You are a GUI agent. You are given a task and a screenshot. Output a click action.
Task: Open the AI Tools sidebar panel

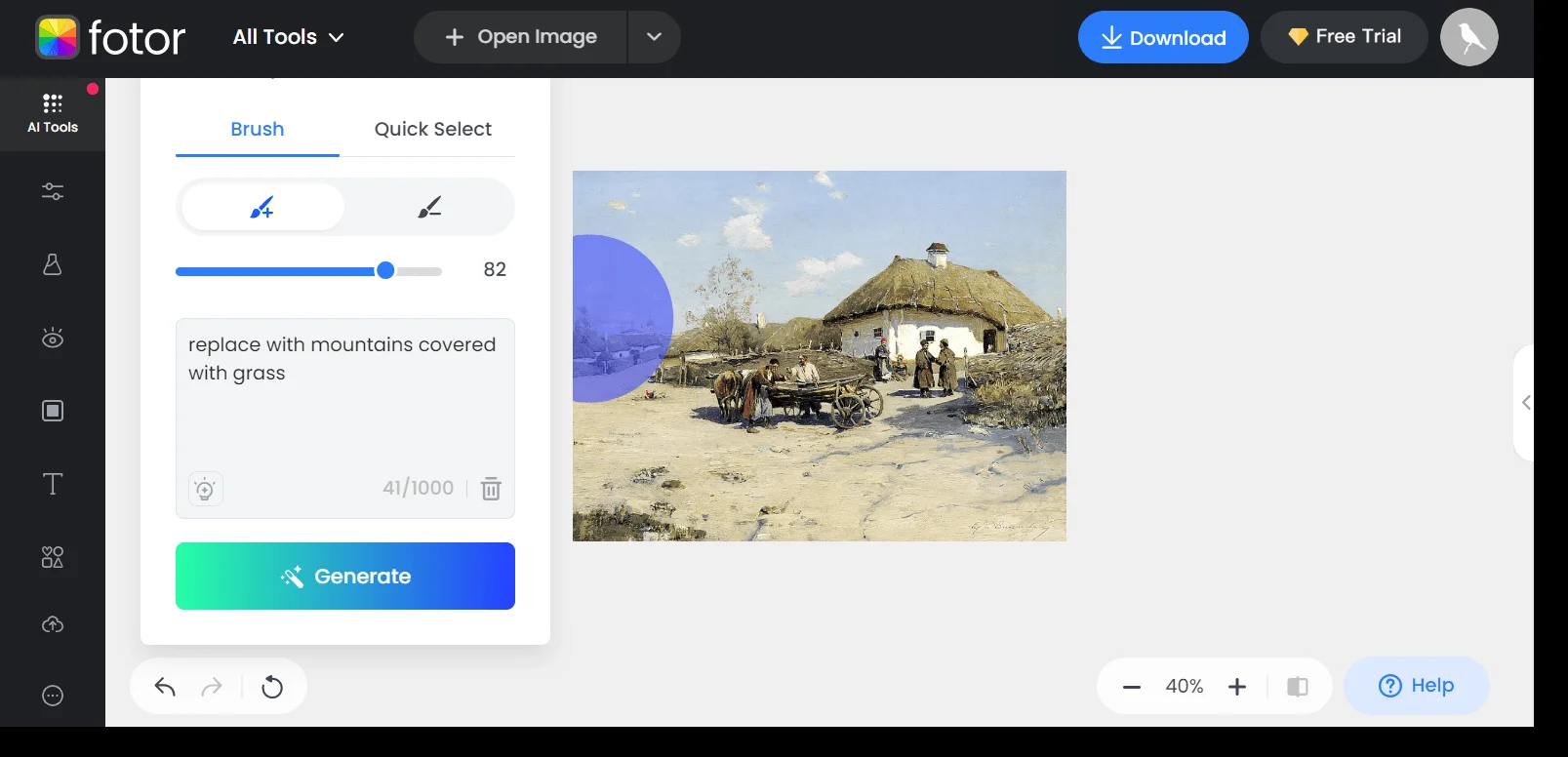(x=53, y=113)
